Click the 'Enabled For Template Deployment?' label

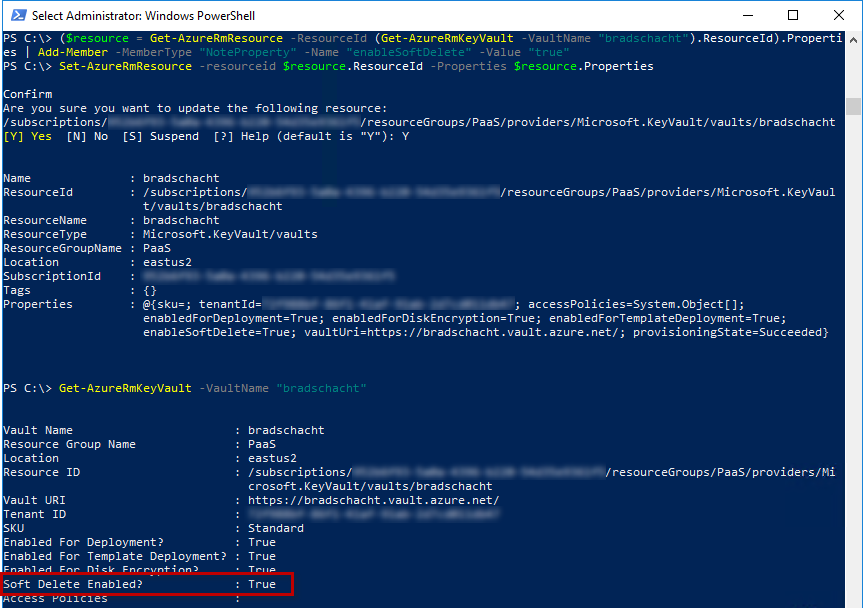tap(115, 556)
